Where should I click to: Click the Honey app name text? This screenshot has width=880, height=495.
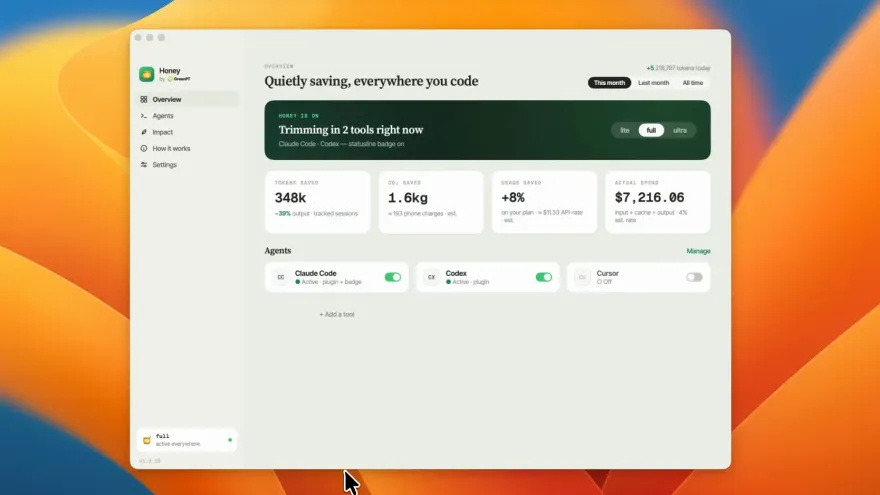click(169, 71)
